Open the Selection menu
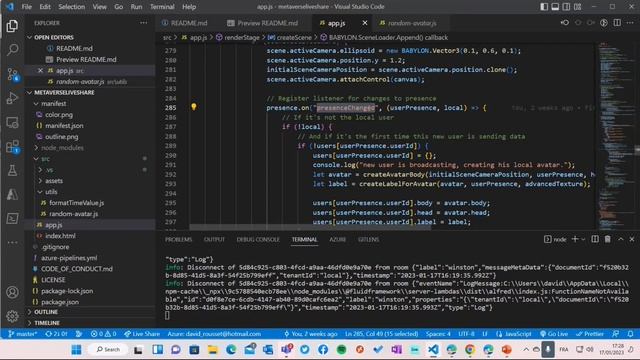This screenshot has width=640, height=360. click(x=71, y=7)
